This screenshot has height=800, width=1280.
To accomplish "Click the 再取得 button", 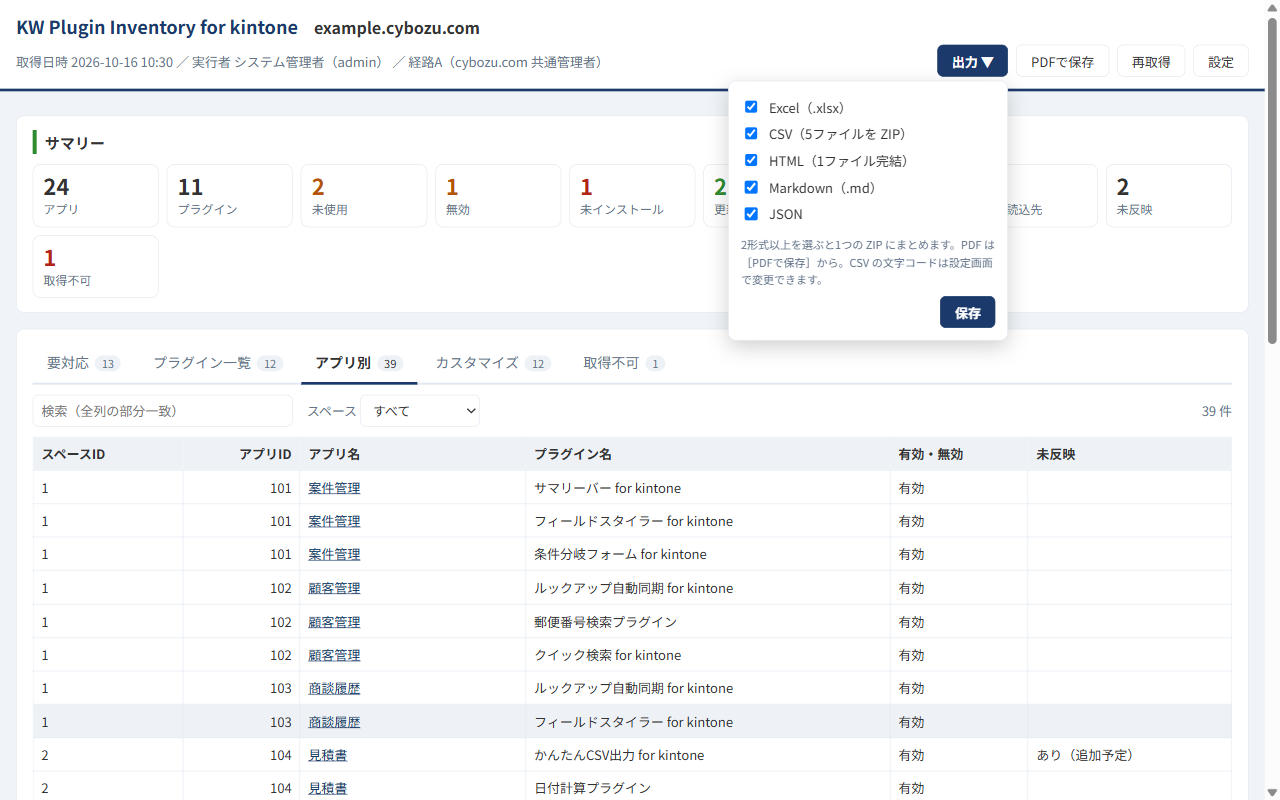I will [1151, 61].
